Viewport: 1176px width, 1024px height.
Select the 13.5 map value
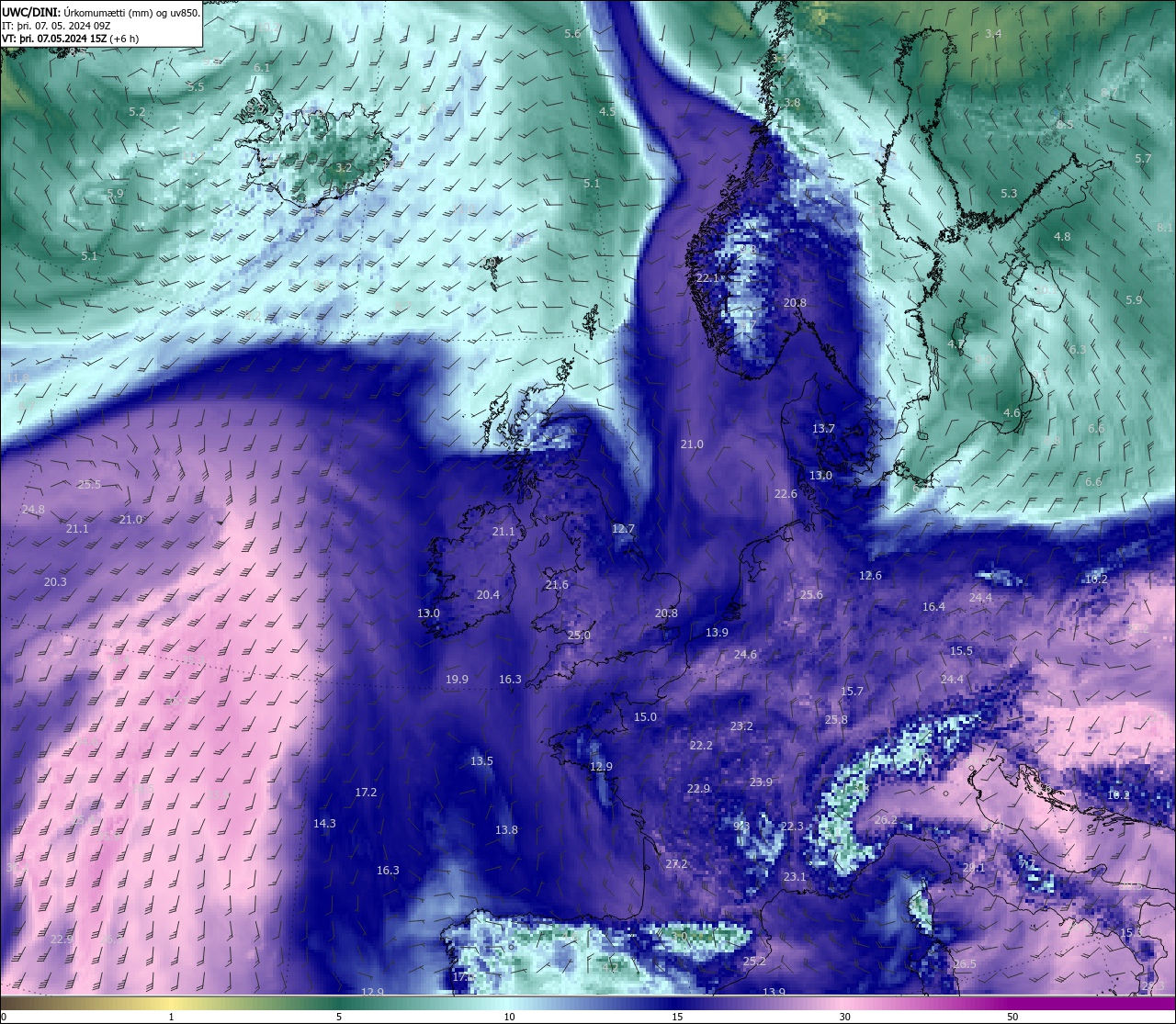pos(481,761)
